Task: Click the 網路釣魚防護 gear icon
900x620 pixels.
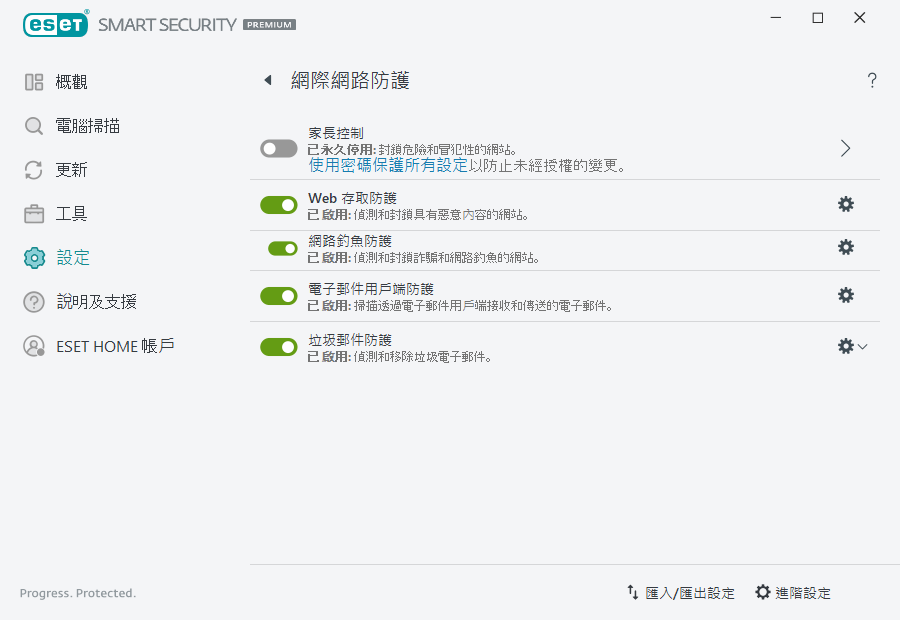Action: pyautogui.click(x=846, y=247)
